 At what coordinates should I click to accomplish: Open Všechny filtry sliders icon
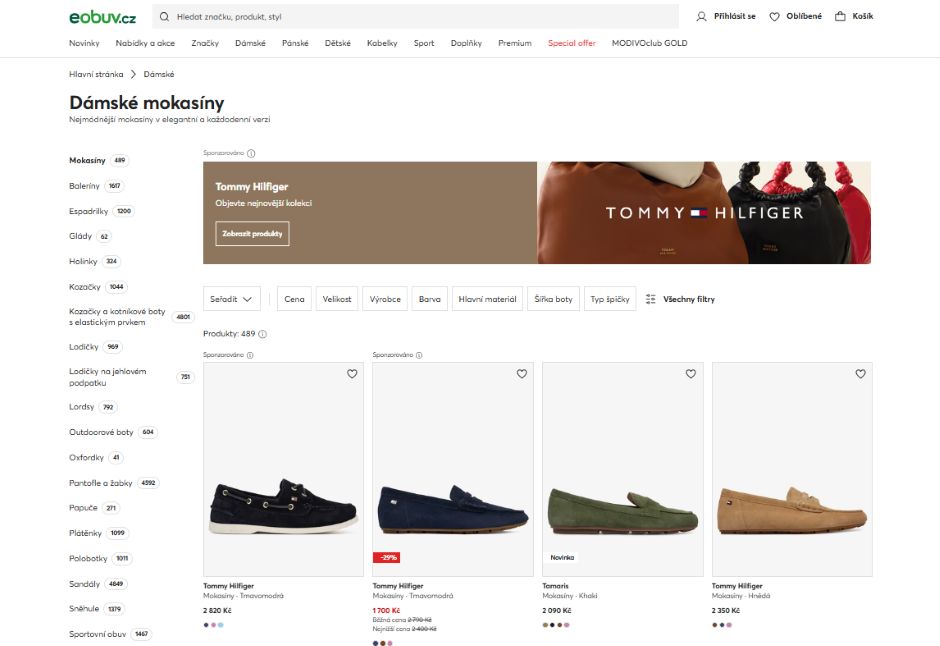pyautogui.click(x=651, y=299)
